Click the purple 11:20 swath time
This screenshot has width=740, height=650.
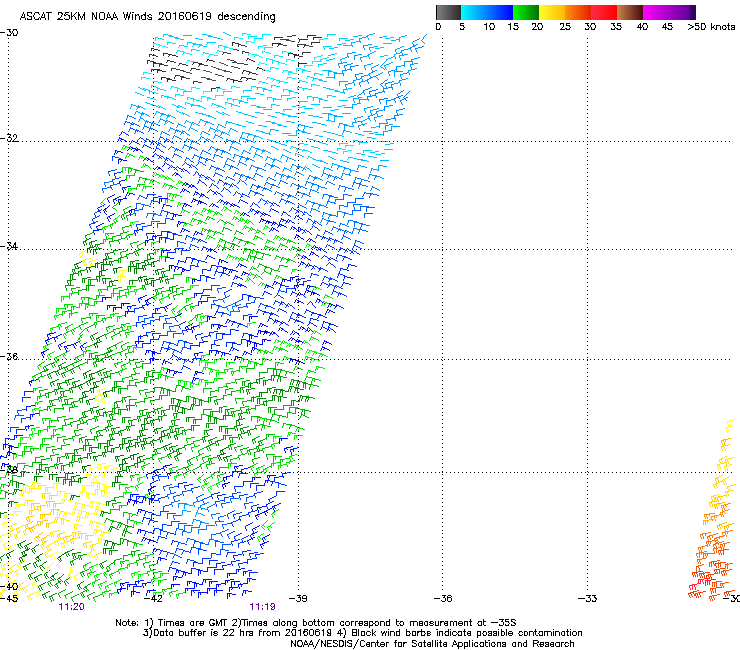[71, 607]
